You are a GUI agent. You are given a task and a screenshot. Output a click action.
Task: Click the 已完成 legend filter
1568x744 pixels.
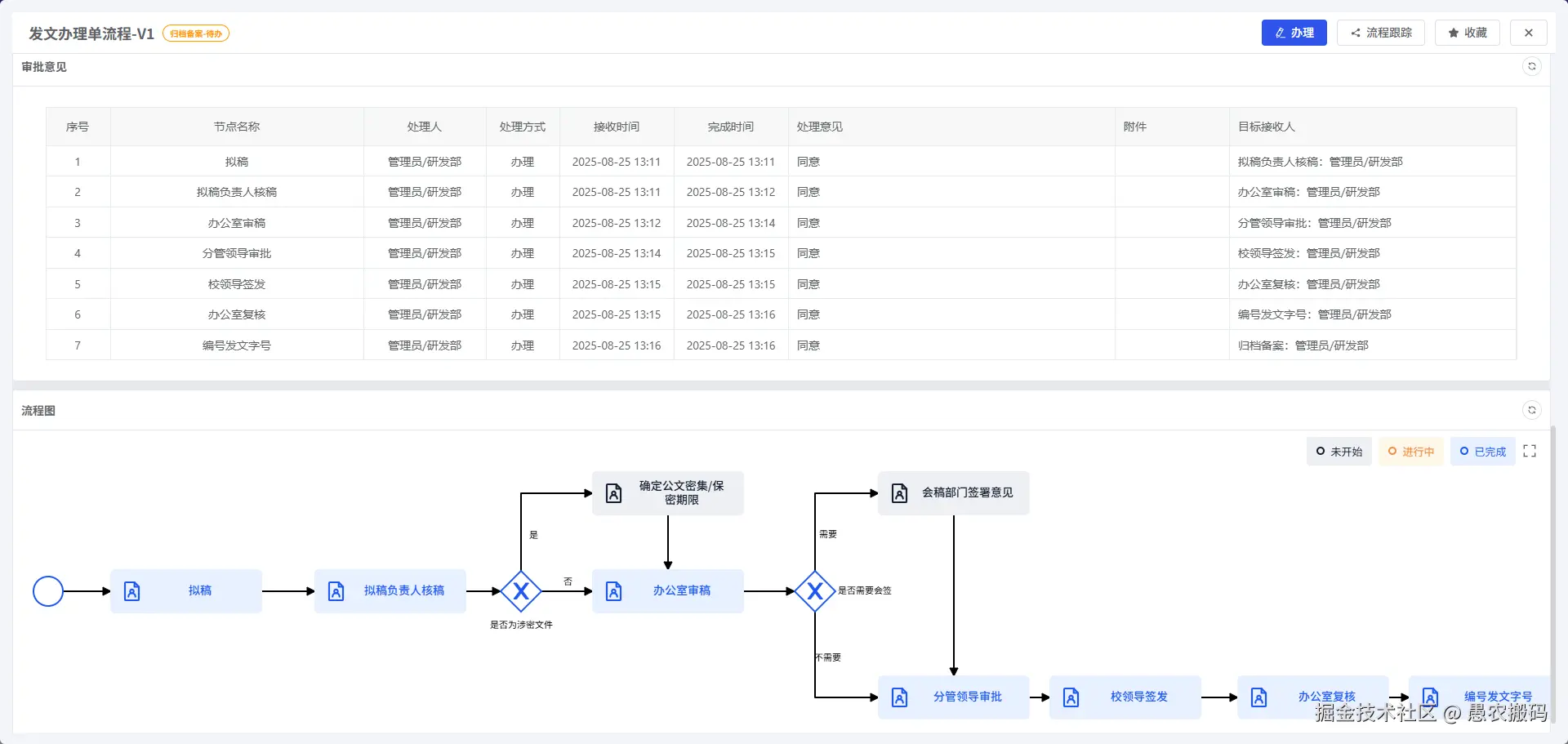pyautogui.click(x=1483, y=451)
